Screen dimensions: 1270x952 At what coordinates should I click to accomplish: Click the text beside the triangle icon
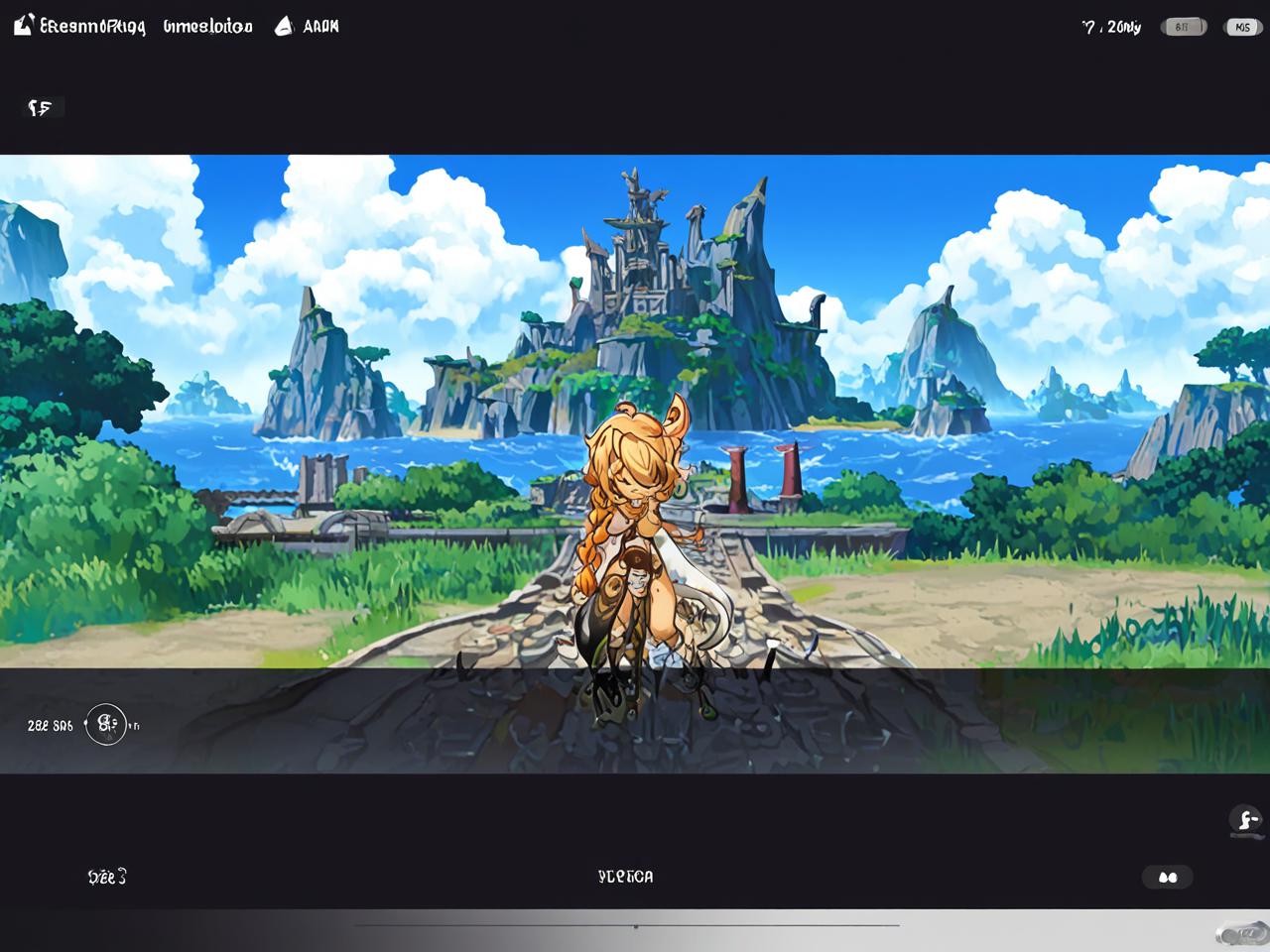[320, 27]
